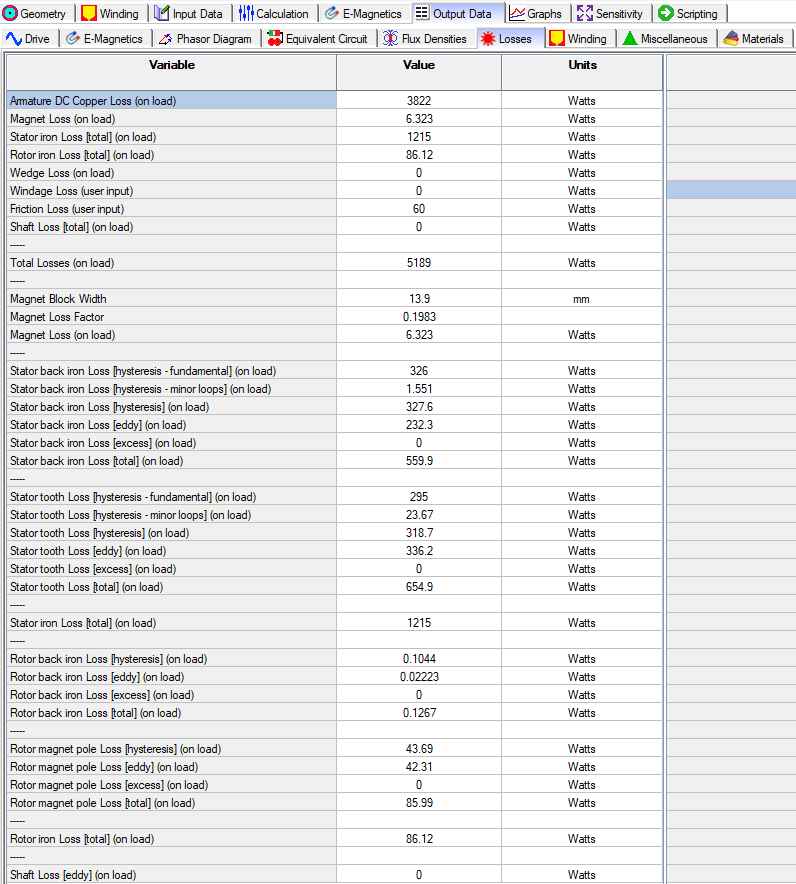This screenshot has height=884, width=796.
Task: Open the Materials sub-tab label
Action: coord(763,39)
